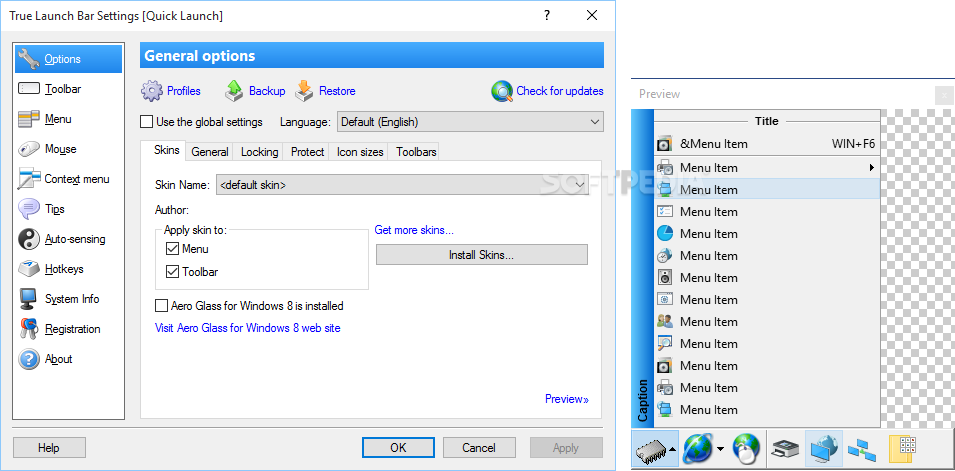Image resolution: width=955 pixels, height=471 pixels.
Task: Click down arrow beside Internet Explorer icon
Action: (x=721, y=449)
